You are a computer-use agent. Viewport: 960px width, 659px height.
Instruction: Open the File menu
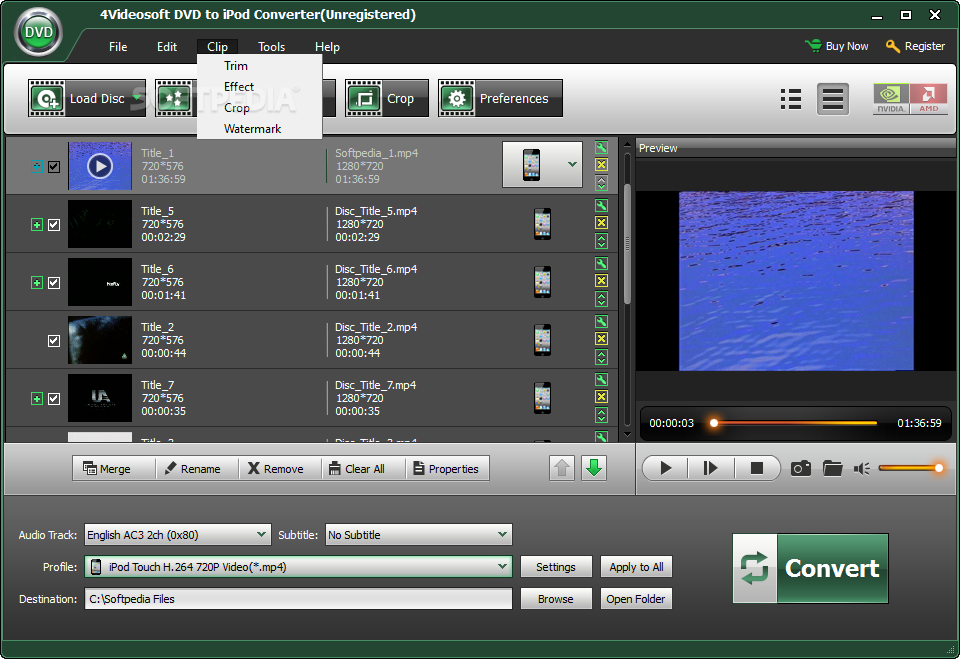tap(118, 47)
